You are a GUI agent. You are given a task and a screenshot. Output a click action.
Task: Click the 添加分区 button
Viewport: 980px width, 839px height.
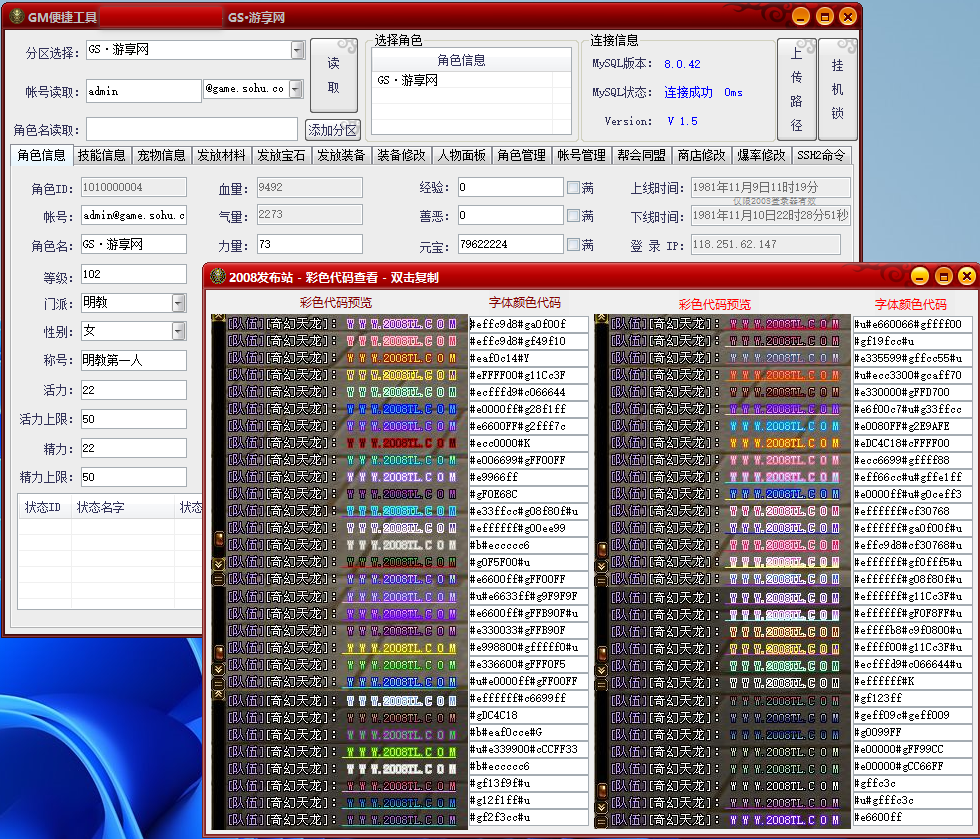point(332,130)
